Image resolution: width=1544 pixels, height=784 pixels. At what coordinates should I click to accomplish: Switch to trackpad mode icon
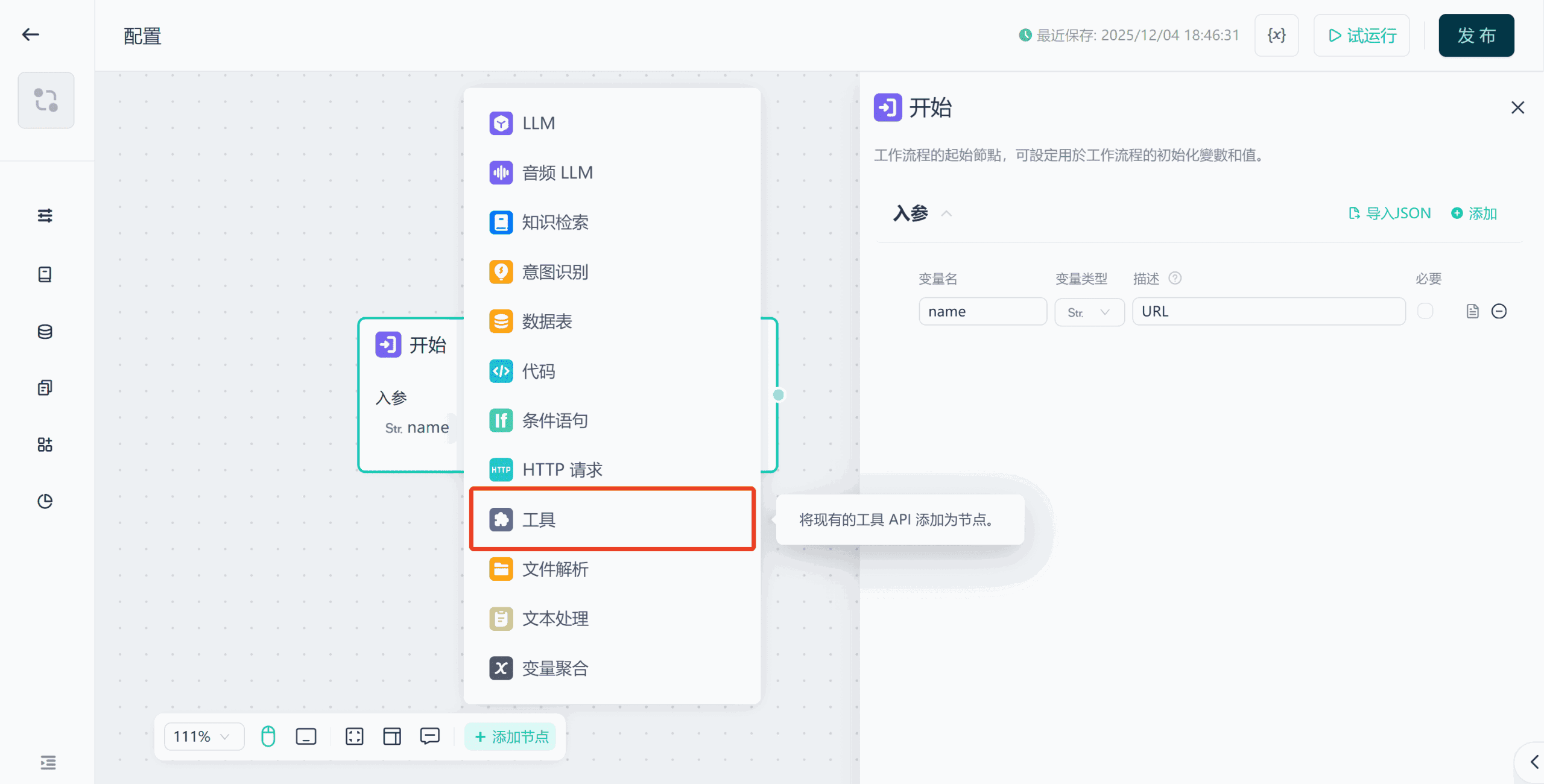click(x=306, y=736)
